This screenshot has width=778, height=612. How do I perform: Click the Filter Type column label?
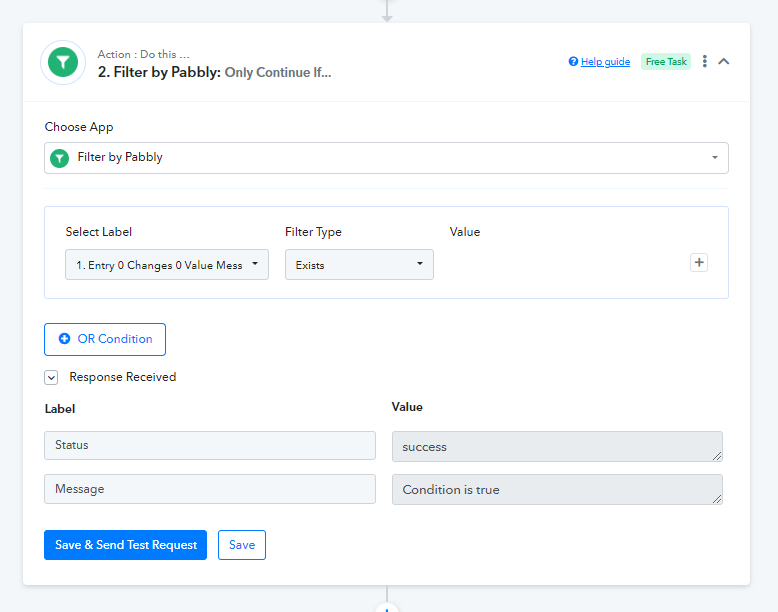[x=313, y=232]
